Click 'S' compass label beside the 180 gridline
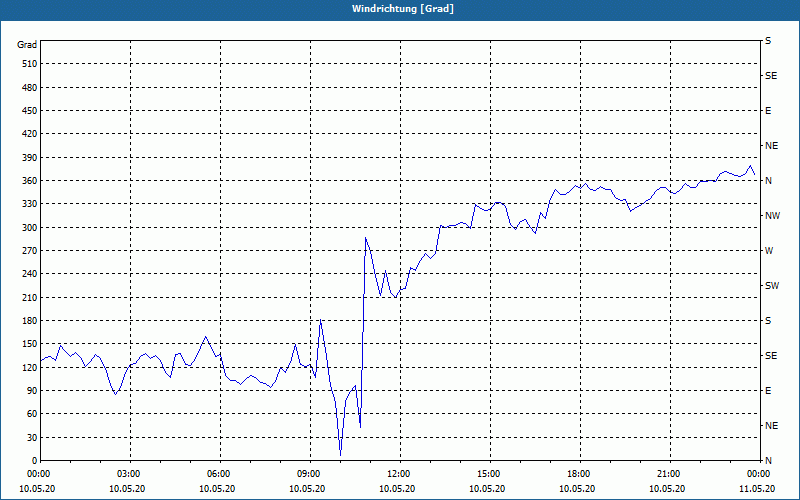 [768, 321]
